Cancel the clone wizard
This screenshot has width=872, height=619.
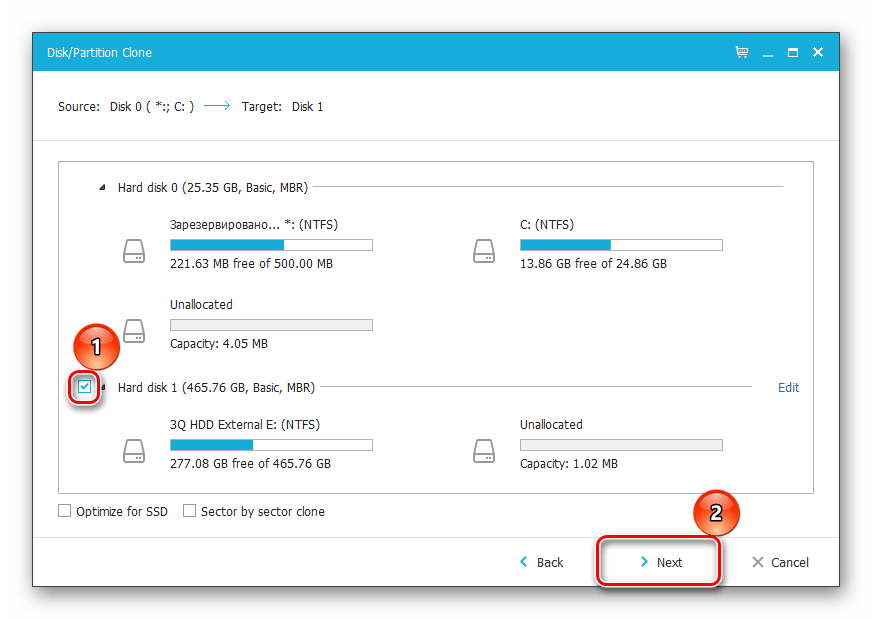780,562
